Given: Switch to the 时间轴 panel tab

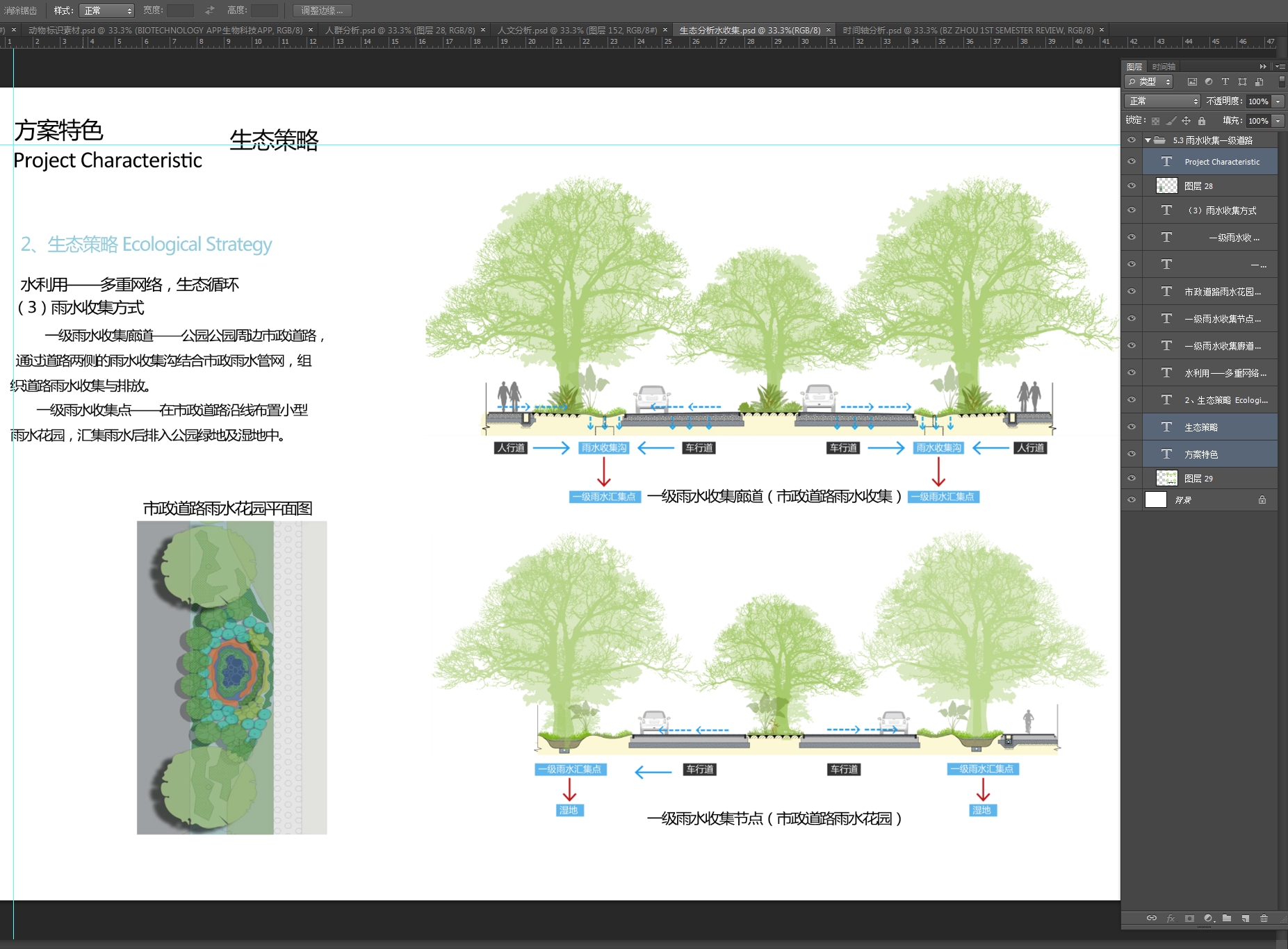Looking at the screenshot, I should point(1164,67).
